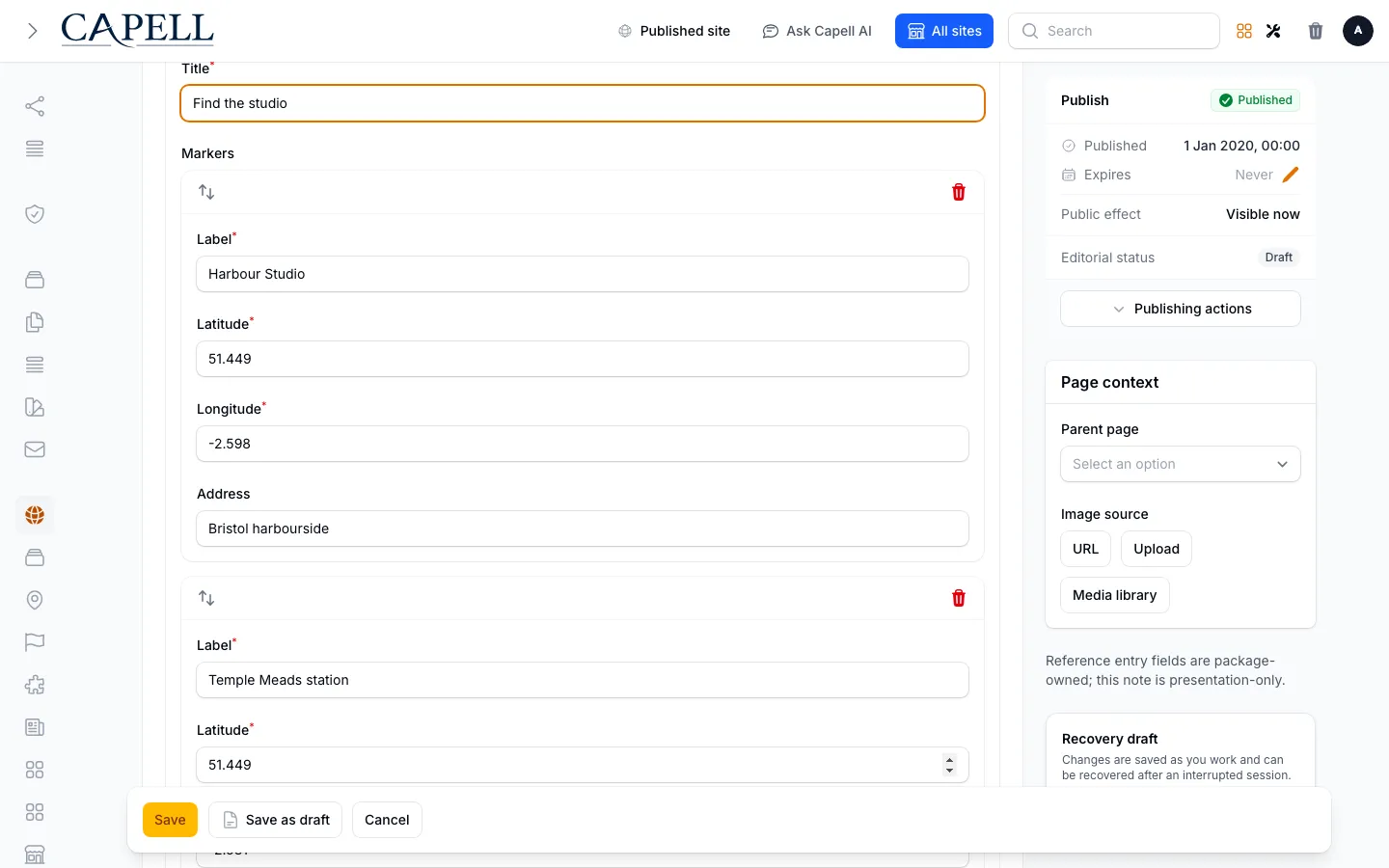Expand the sidebar with chevron arrow
This screenshot has height=868, width=1389.
[x=33, y=31]
